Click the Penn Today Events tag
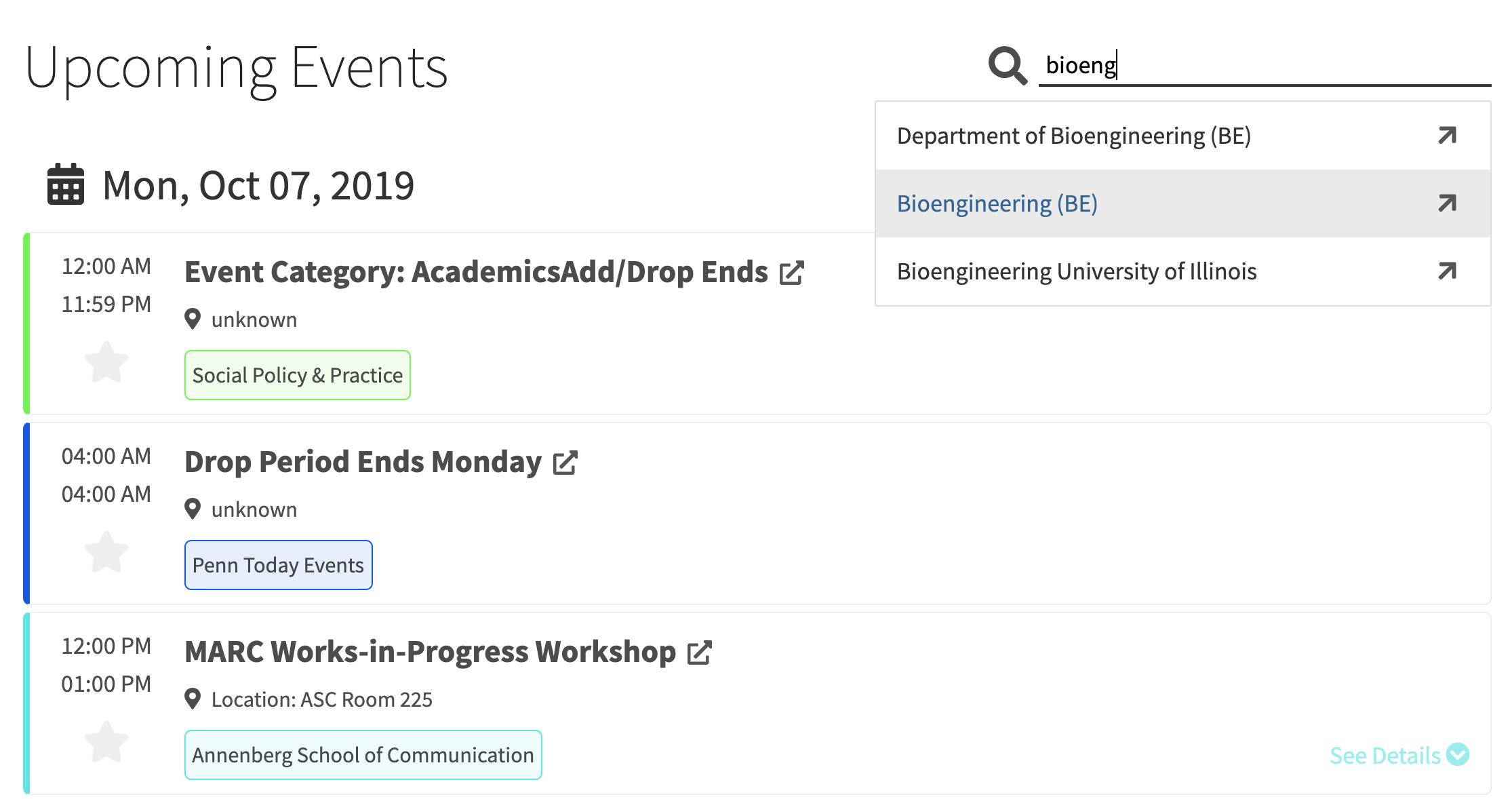The width and height of the screenshot is (1512, 799). [x=278, y=565]
